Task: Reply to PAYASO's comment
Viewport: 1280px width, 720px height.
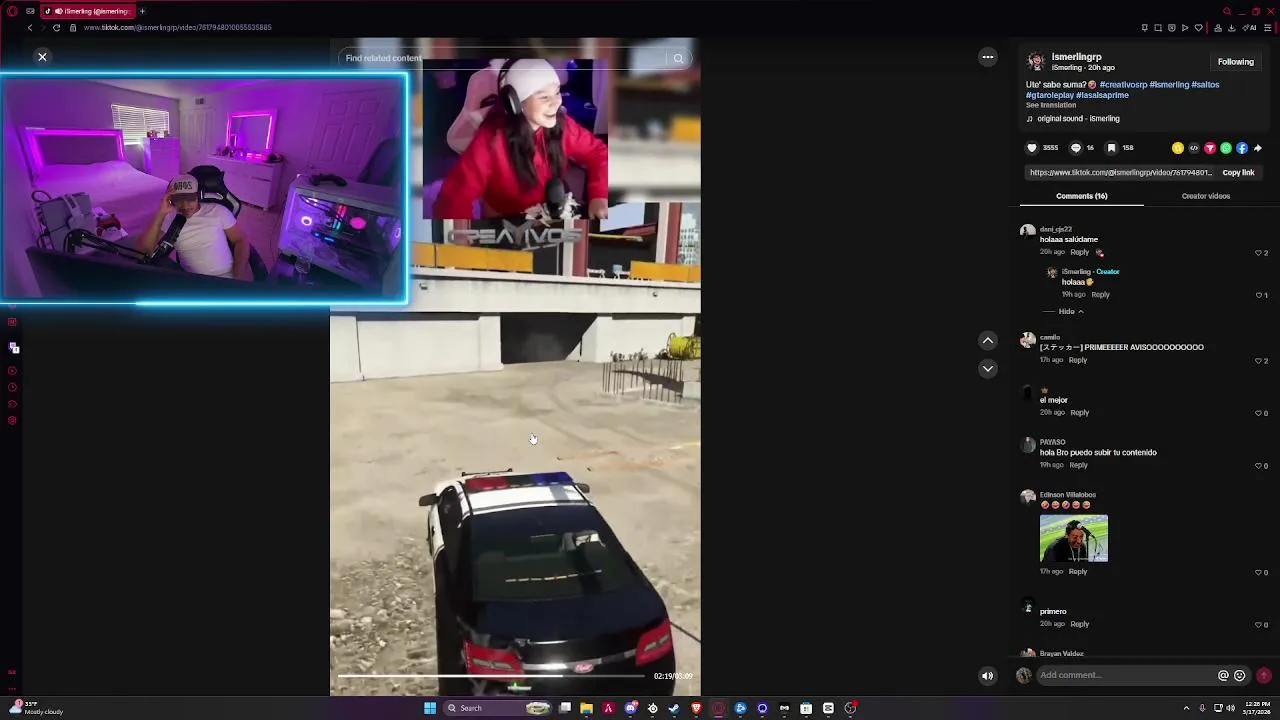Action: point(1078,465)
